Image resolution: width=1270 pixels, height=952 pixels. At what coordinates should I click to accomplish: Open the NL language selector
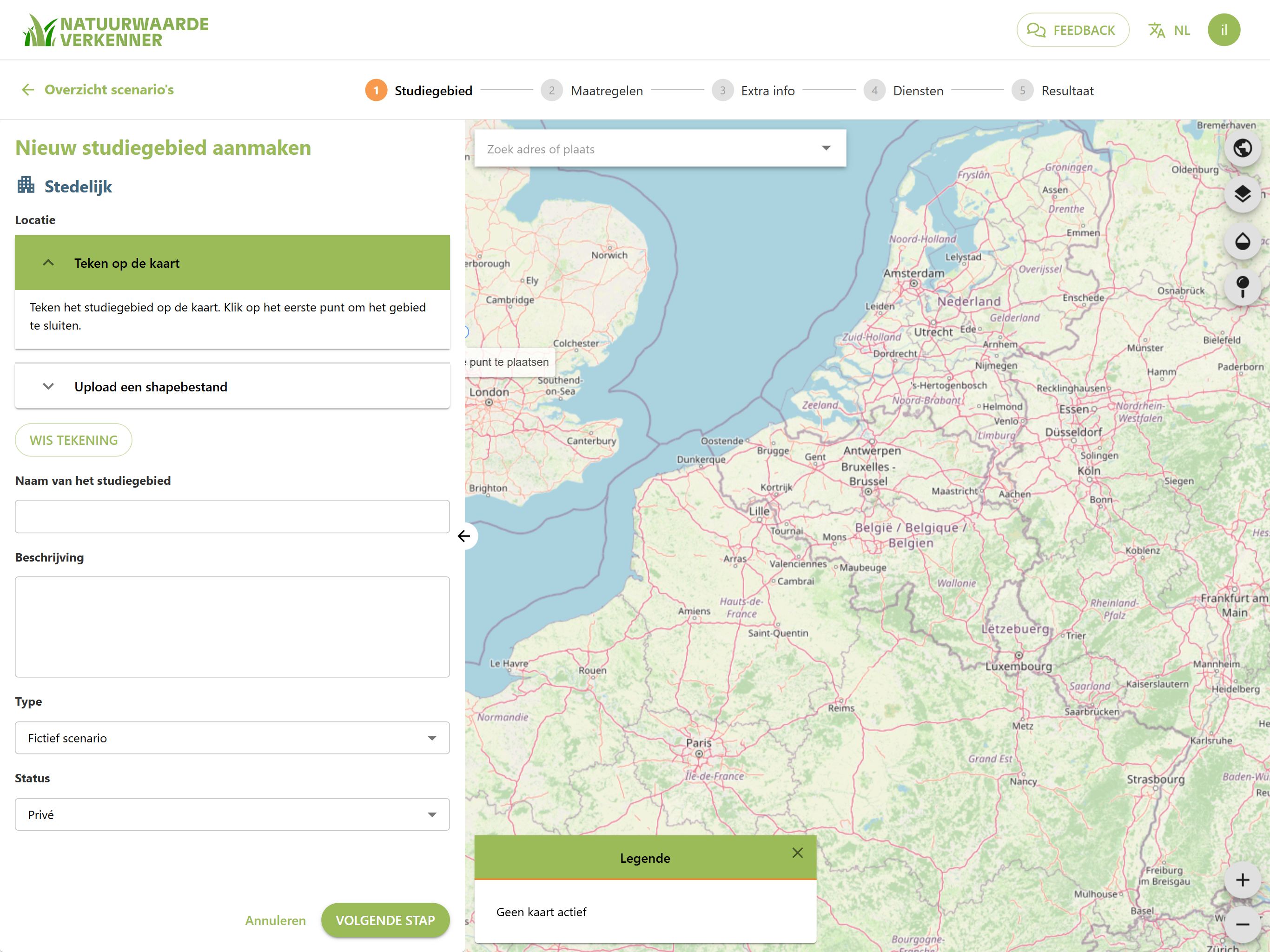click(1182, 30)
